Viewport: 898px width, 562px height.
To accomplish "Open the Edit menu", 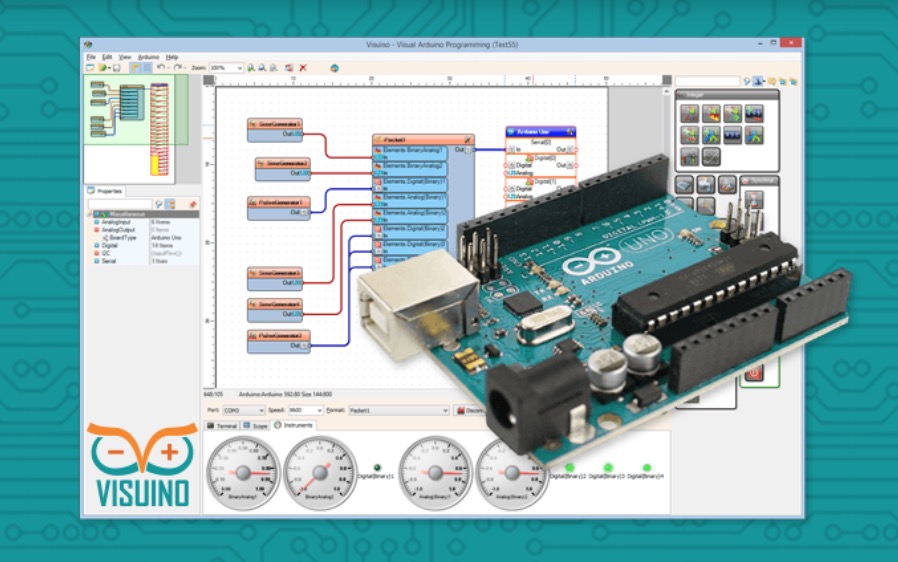I will click(x=107, y=57).
